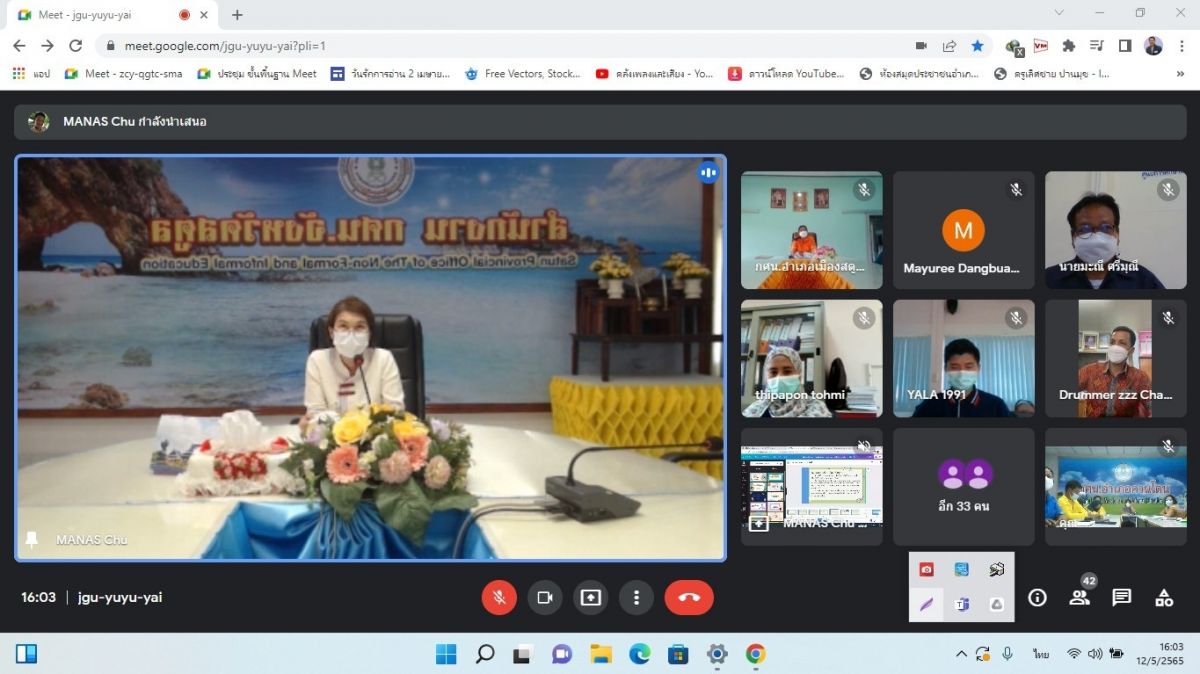Show the participants list with 42 people
The height and width of the screenshot is (674, 1200).
(x=1080, y=597)
